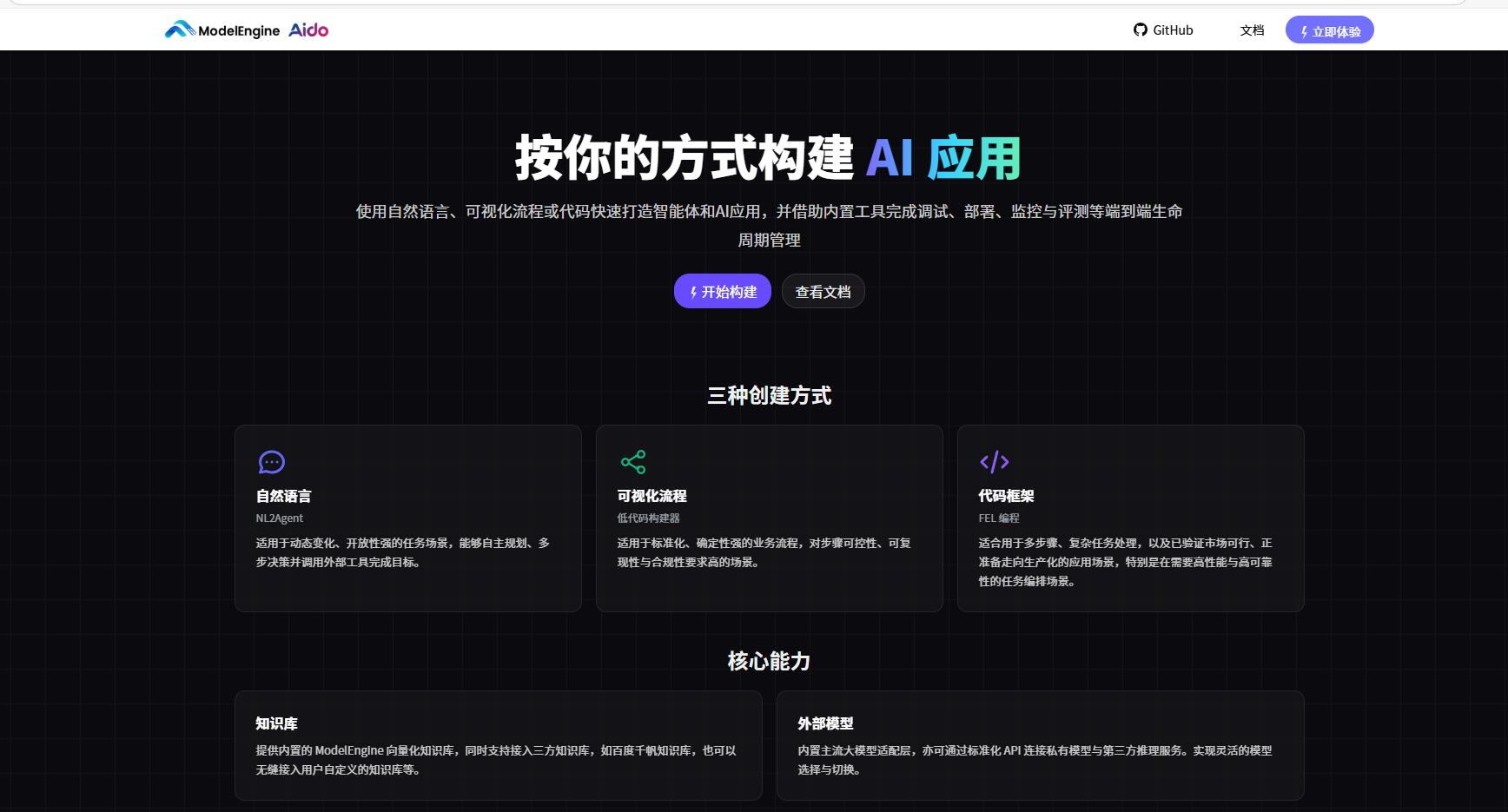Click the lightning icon inside 开始构建 button

pyautogui.click(x=692, y=292)
